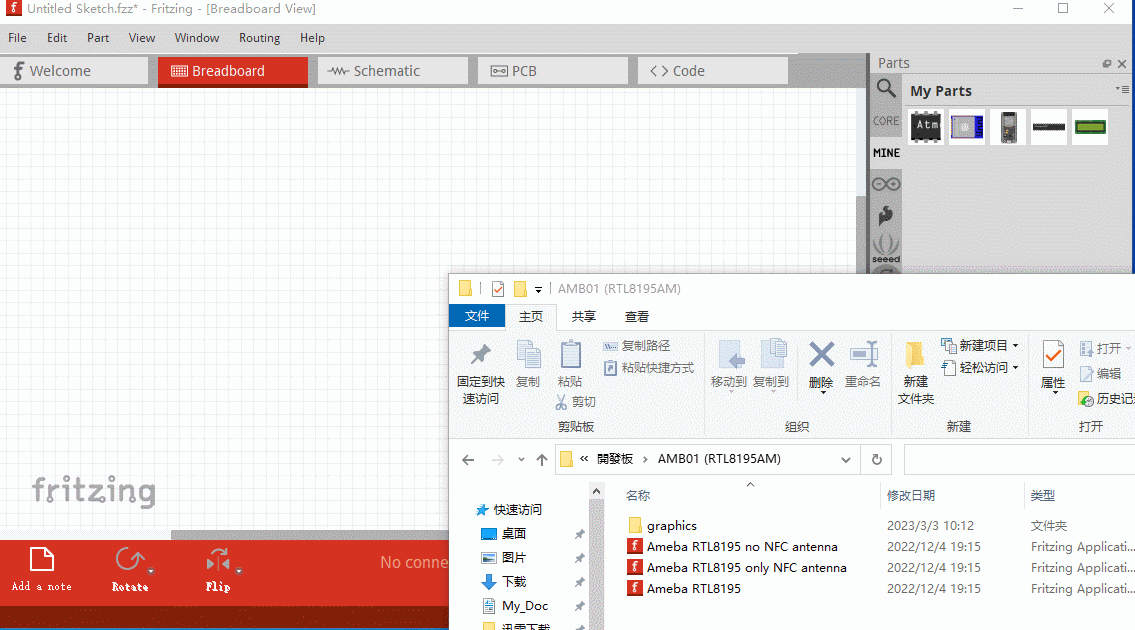
Task: Select Explorer 共享 ribbon tab
Action: tap(583, 316)
